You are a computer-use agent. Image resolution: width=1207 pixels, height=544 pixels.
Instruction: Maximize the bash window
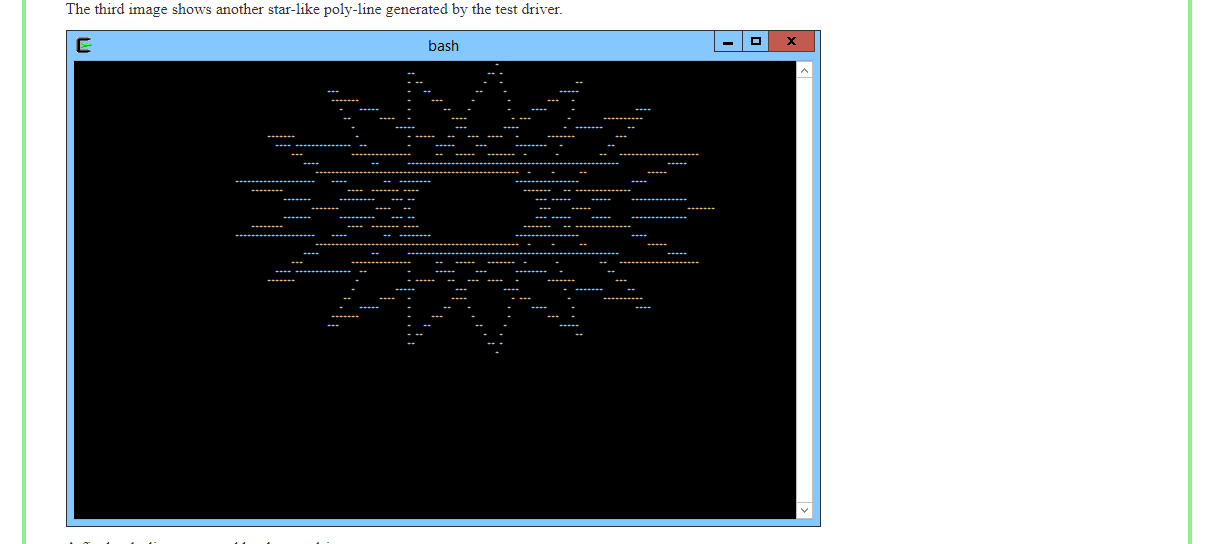(x=755, y=41)
